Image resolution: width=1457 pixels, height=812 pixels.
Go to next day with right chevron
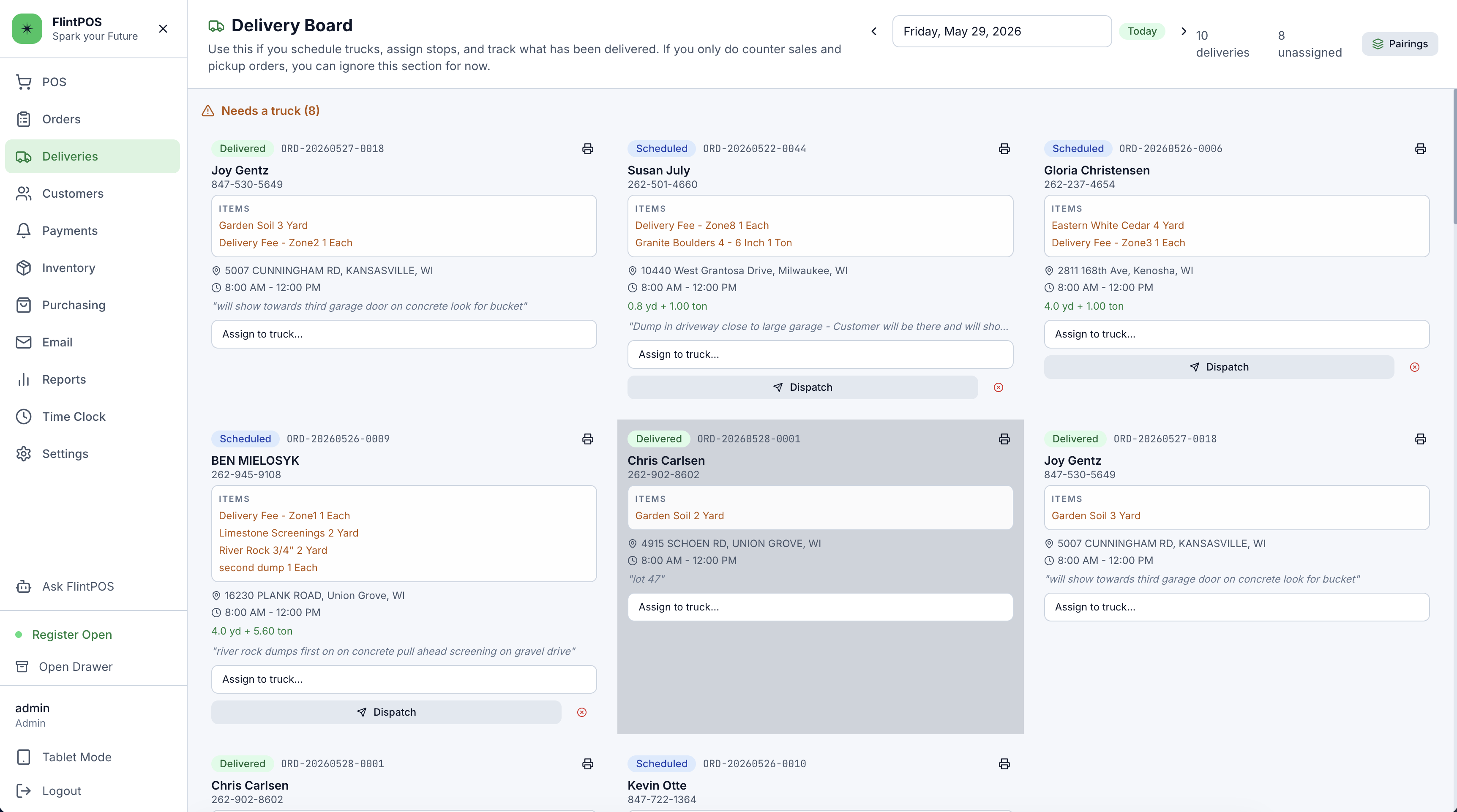[x=1184, y=31]
